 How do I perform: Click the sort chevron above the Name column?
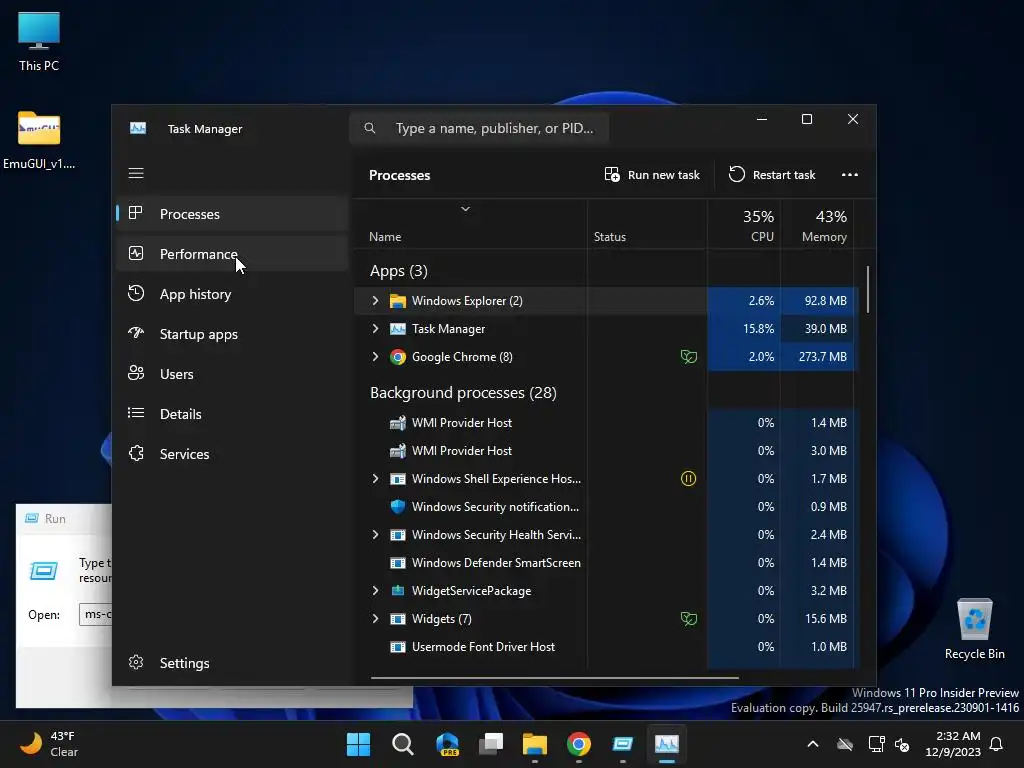(x=466, y=209)
